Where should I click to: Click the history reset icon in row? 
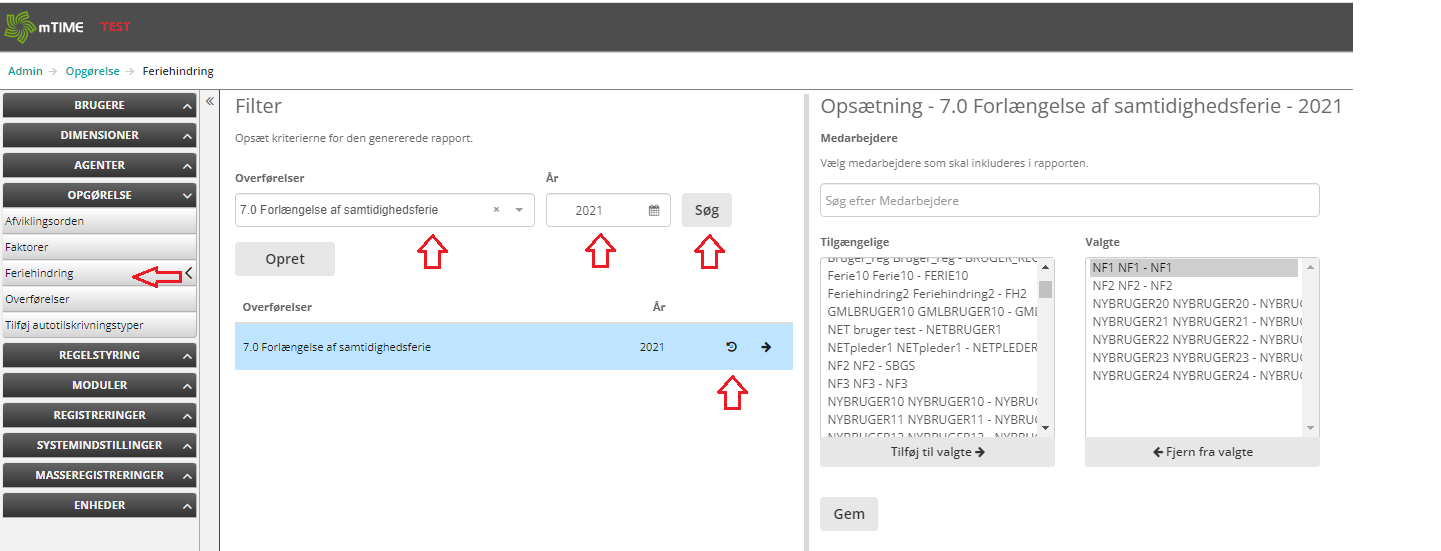tap(731, 347)
